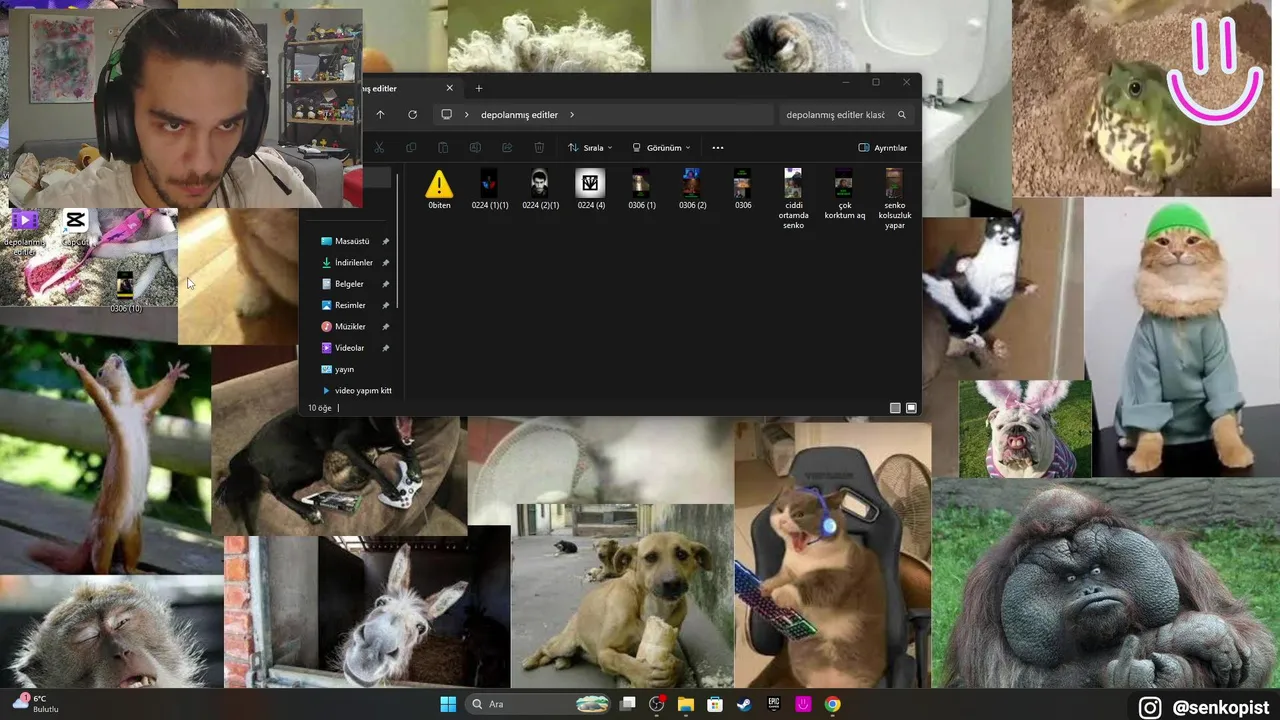Open depolanmış editler desktop shortcut
1280x720 pixels.
pyautogui.click(x=25, y=233)
